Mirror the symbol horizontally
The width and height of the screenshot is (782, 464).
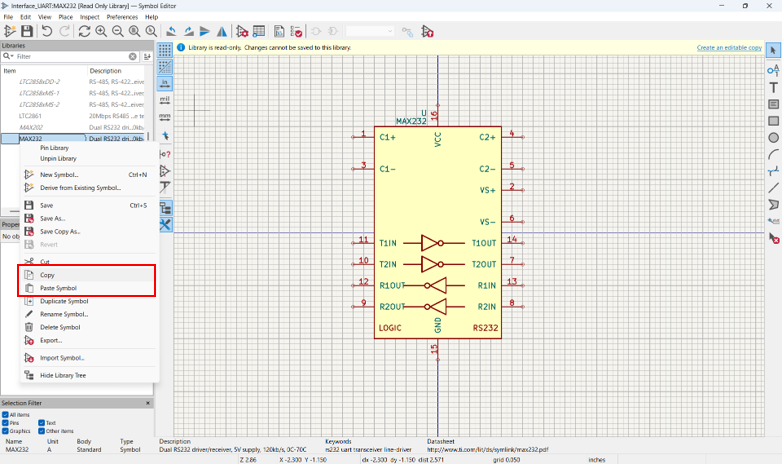click(x=222, y=31)
